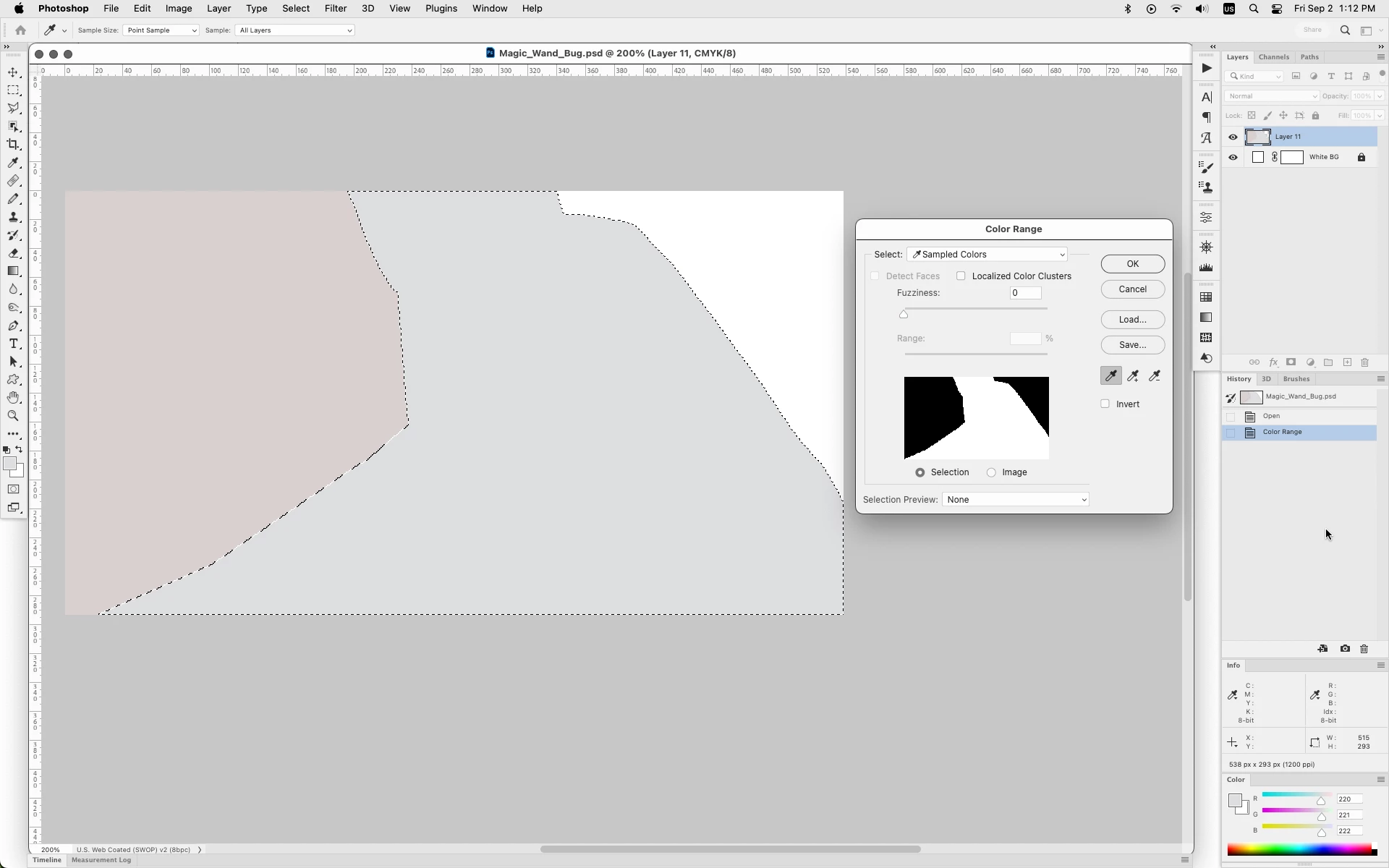Check the Invert option
Viewport: 1389px width, 868px height.
click(1105, 404)
